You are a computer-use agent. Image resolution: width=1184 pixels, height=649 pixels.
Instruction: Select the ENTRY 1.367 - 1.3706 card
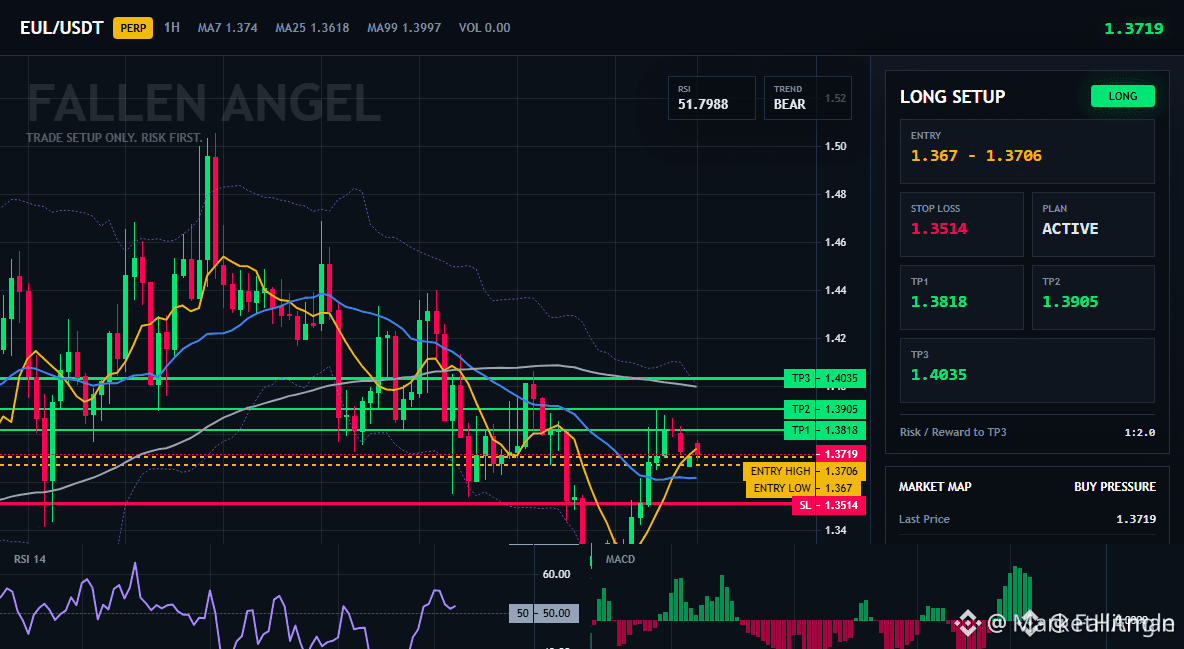point(1027,151)
